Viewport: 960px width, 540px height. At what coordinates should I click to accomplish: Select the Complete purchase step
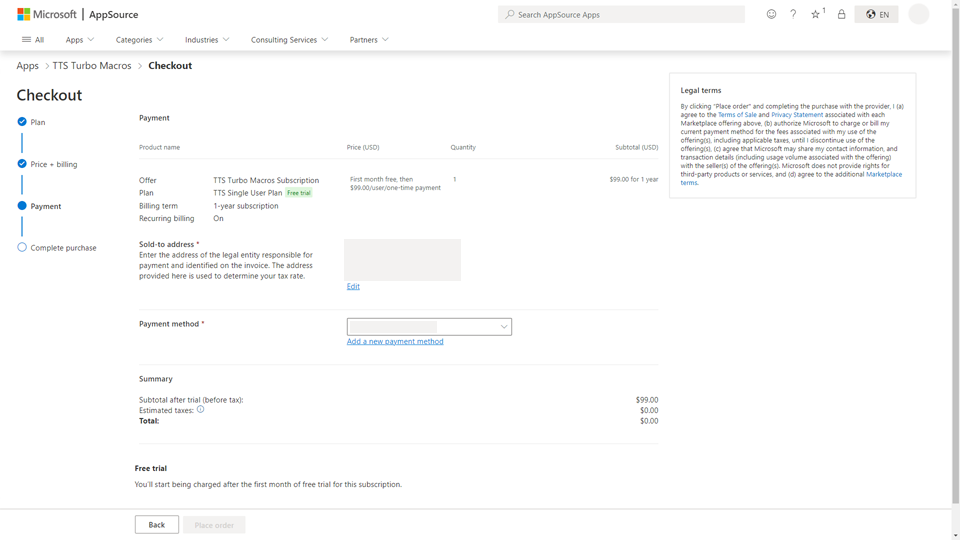pos(57,248)
